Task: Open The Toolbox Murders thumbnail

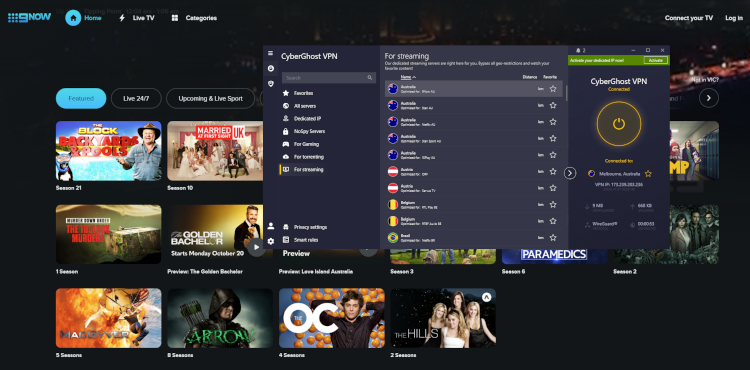Action: [109, 234]
